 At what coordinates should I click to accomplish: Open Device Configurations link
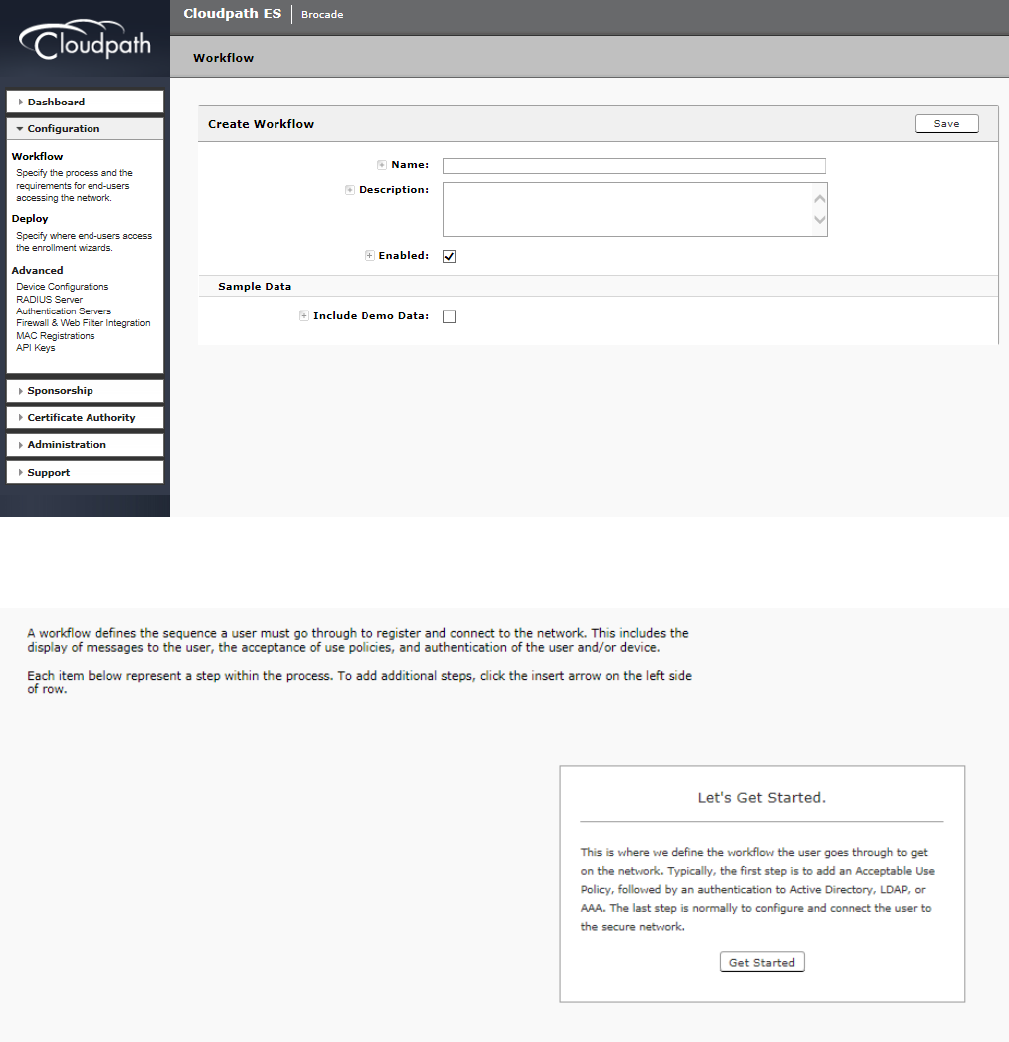coord(62,286)
